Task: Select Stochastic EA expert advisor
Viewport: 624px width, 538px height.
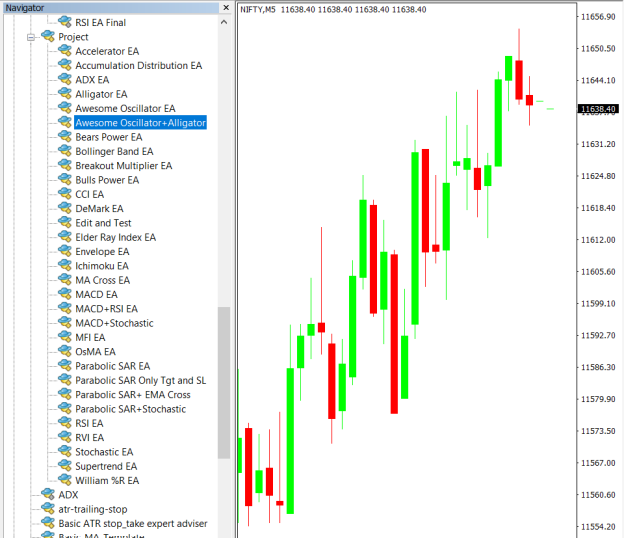Action: [104, 452]
